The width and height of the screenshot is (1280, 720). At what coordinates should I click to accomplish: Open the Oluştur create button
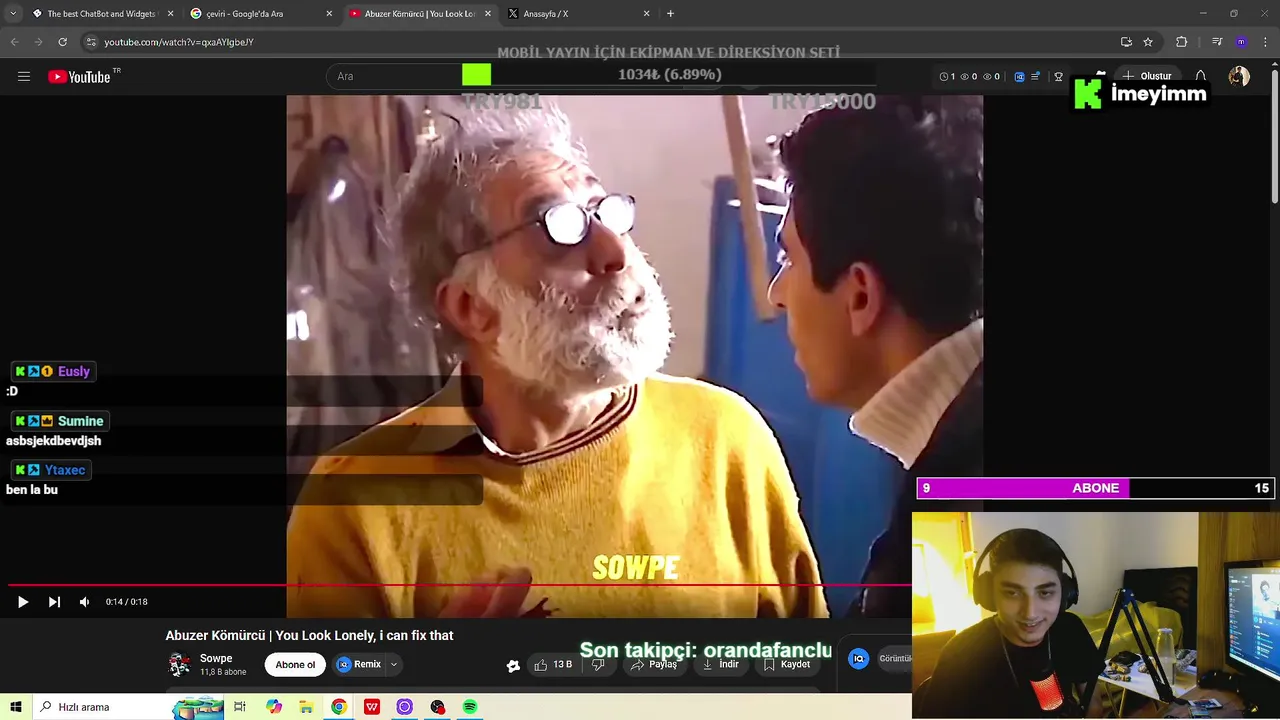(x=1146, y=76)
